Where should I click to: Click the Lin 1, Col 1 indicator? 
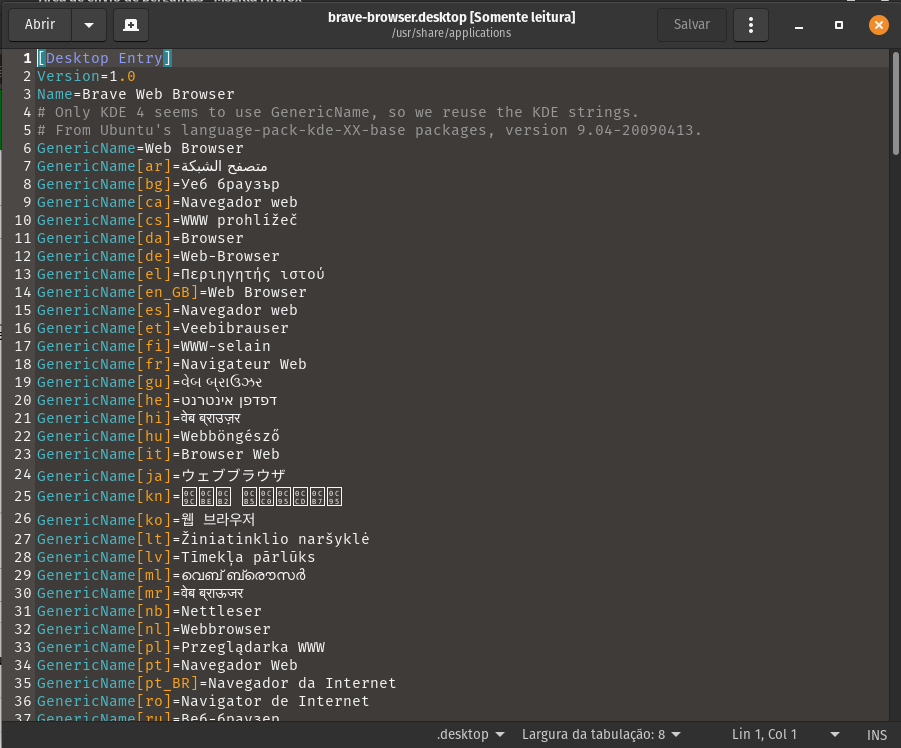click(764, 734)
